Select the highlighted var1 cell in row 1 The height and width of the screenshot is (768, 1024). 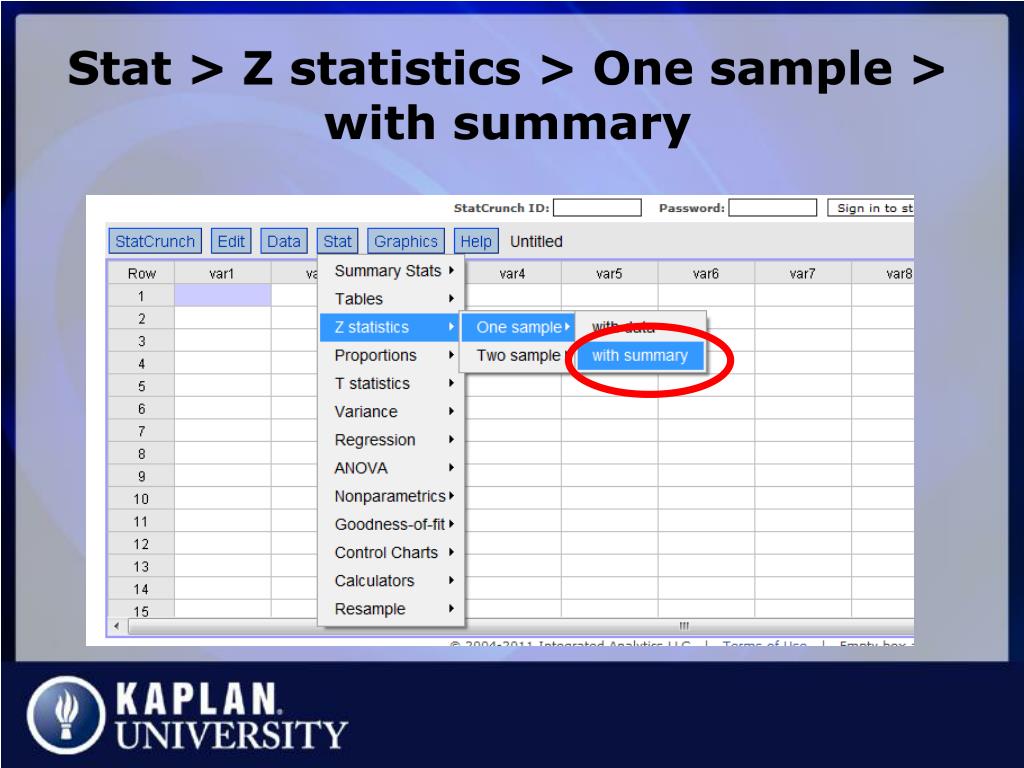(222, 295)
